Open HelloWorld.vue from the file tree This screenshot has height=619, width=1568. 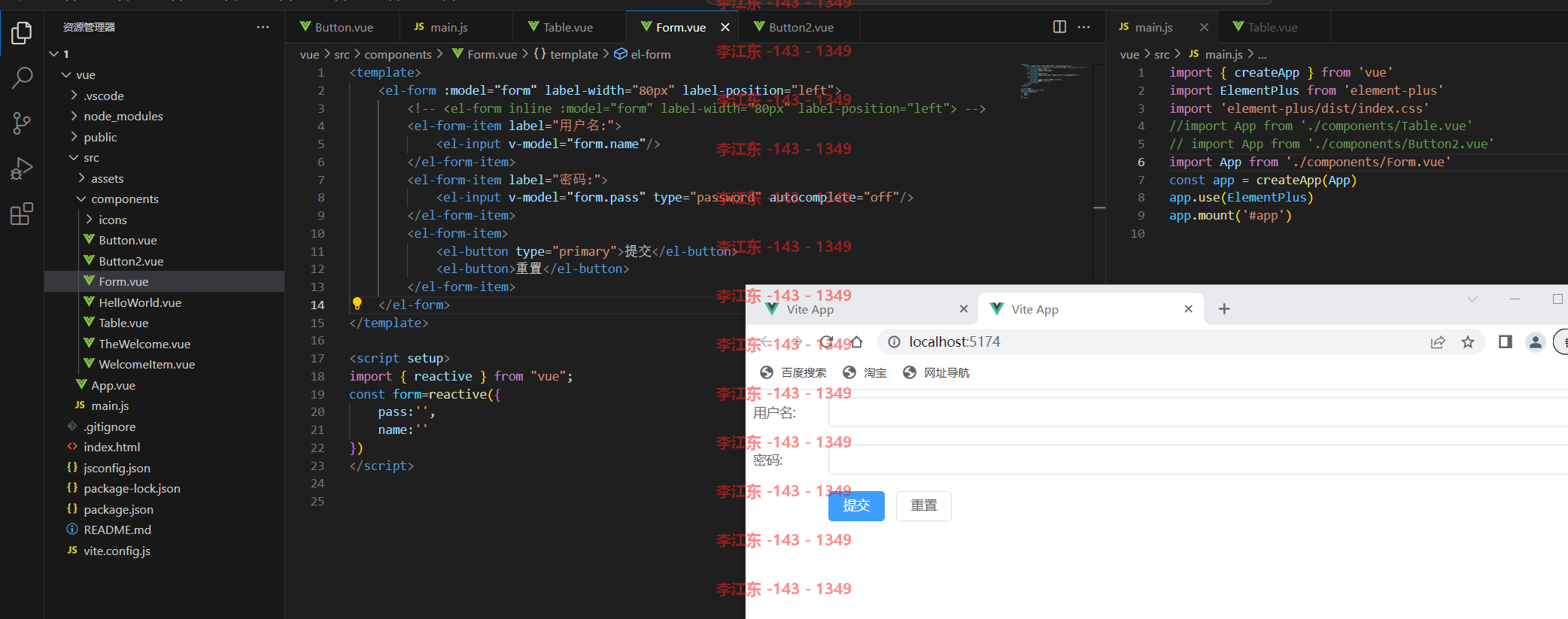pos(140,302)
